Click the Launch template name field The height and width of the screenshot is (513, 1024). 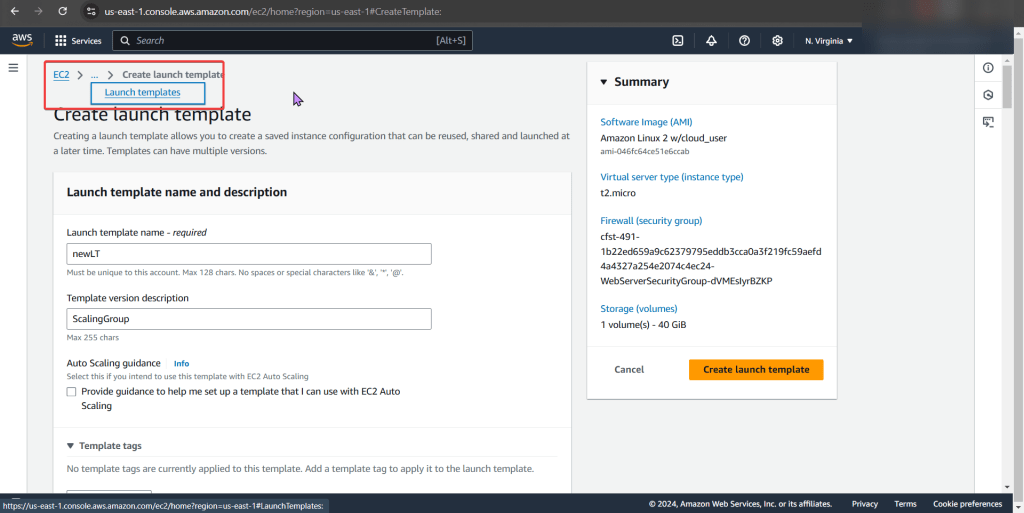pos(249,254)
